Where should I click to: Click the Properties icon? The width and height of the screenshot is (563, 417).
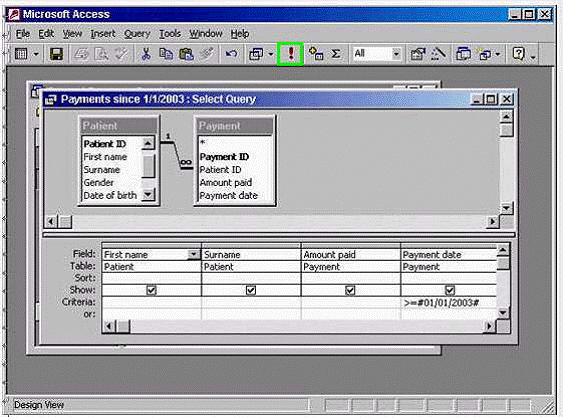tap(418, 54)
